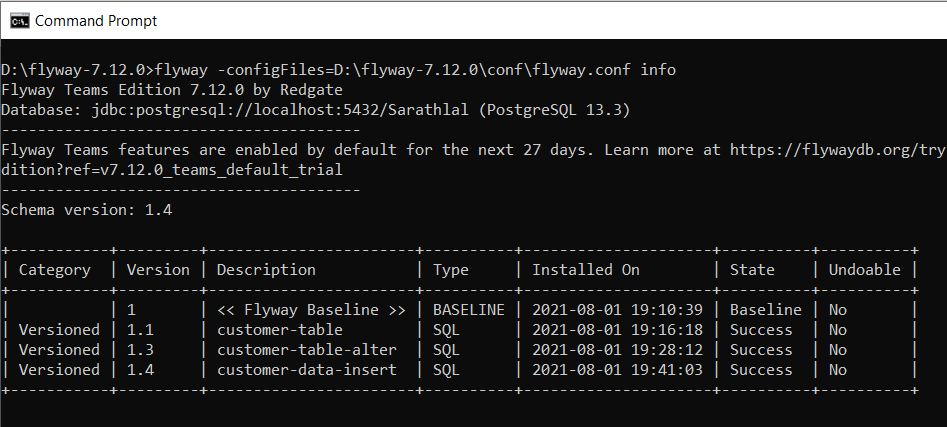Click the Type column header

pos(450,269)
